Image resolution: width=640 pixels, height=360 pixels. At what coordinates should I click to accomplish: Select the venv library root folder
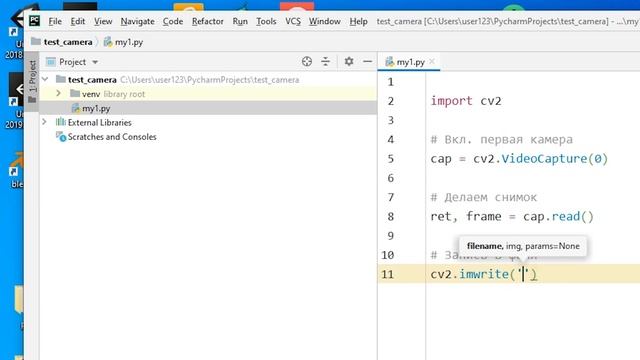click(208, 94)
